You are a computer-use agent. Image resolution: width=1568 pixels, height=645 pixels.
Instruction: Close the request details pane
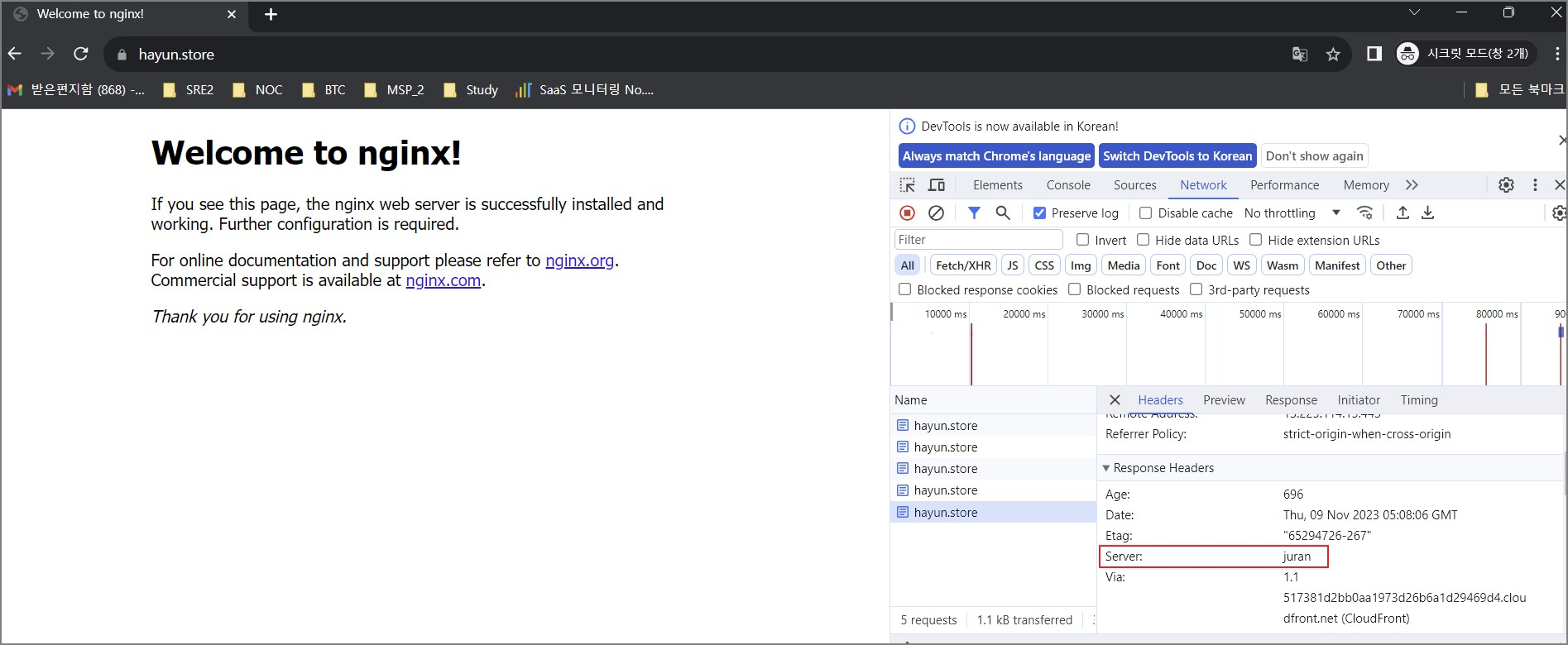coord(1115,399)
